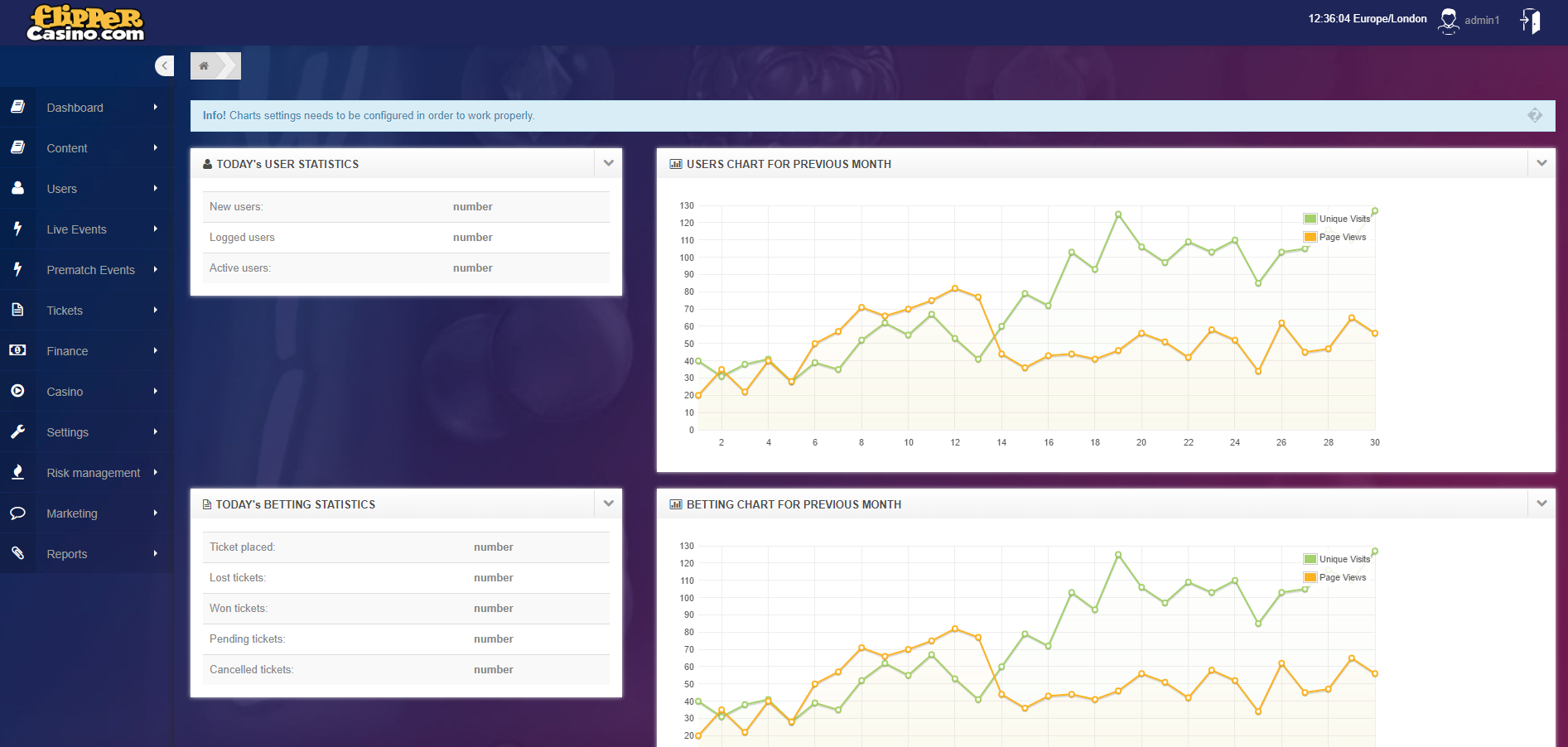
Task: Collapse Today's User Statistics panel
Action: (x=609, y=163)
